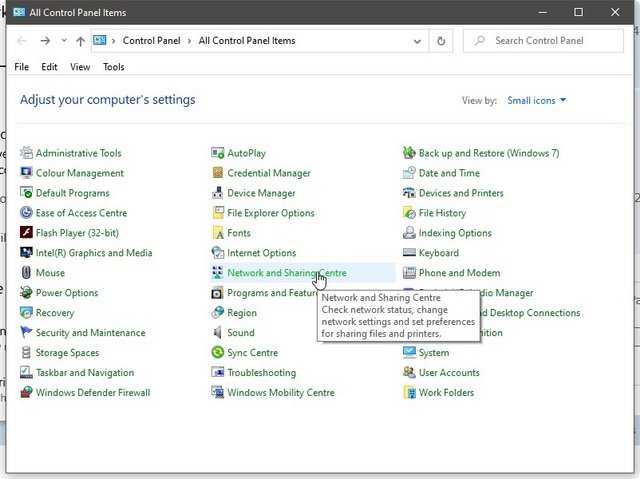Image resolution: width=640 pixels, height=479 pixels.
Task: Open the Devices and Printers link
Action: coord(461,193)
